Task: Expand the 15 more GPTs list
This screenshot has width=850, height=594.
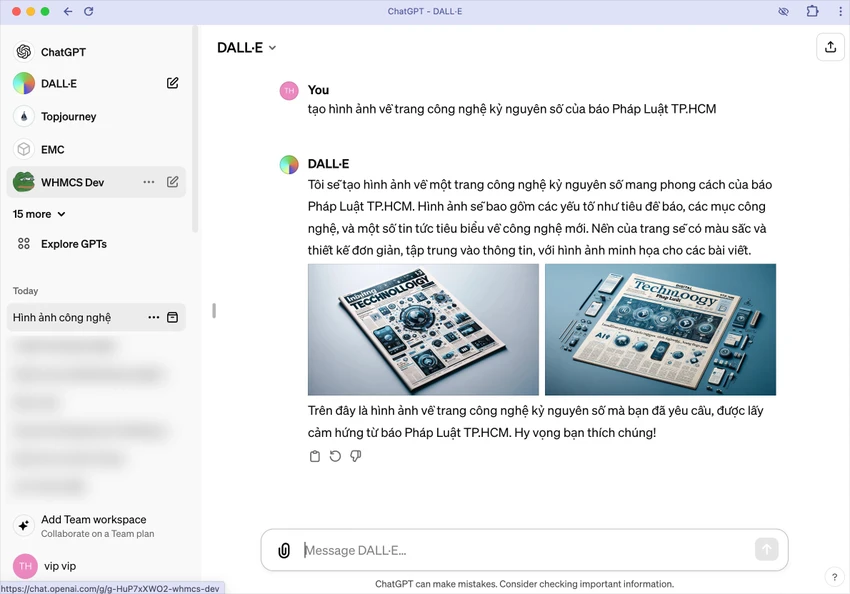Action: (x=39, y=214)
